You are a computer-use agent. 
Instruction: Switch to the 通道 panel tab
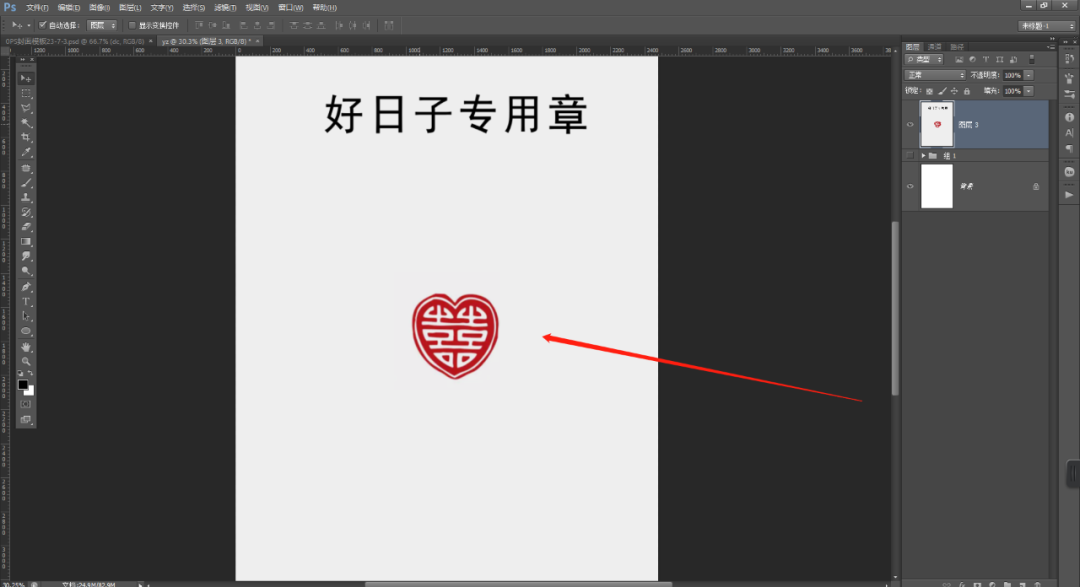point(937,47)
